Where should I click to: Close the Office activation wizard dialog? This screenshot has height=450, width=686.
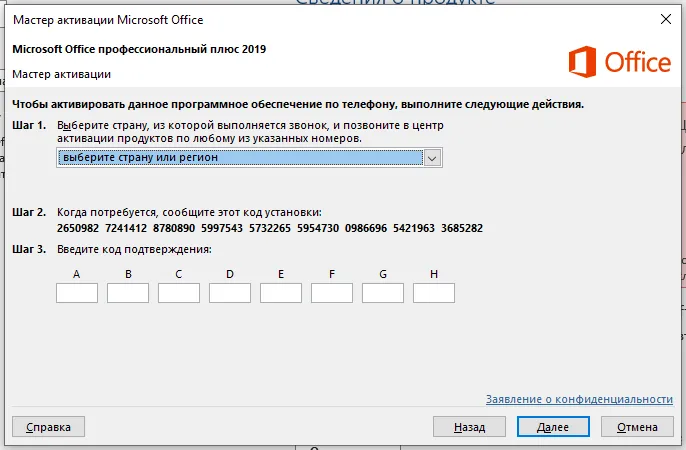(x=665, y=19)
